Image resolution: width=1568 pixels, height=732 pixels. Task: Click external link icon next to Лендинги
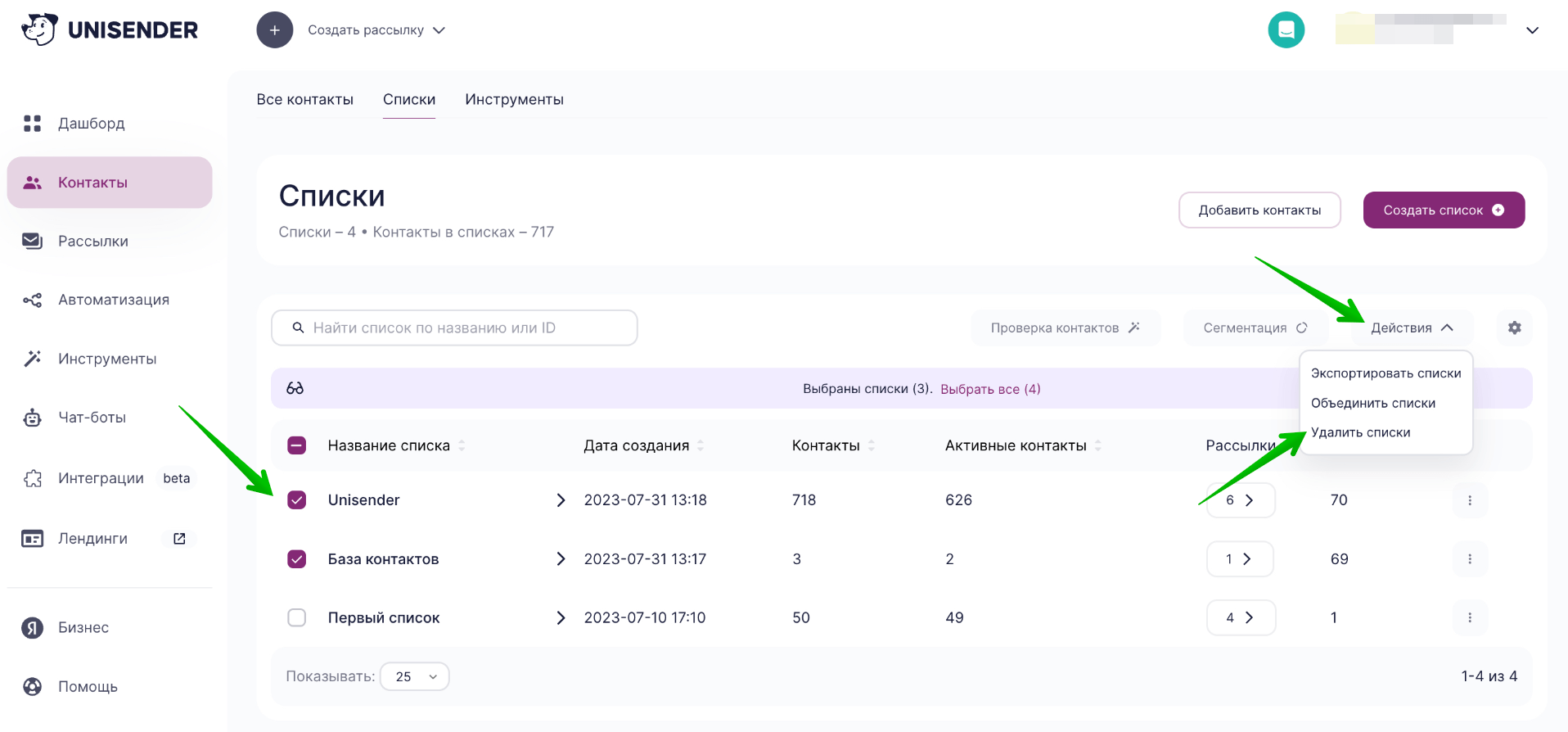tap(179, 539)
